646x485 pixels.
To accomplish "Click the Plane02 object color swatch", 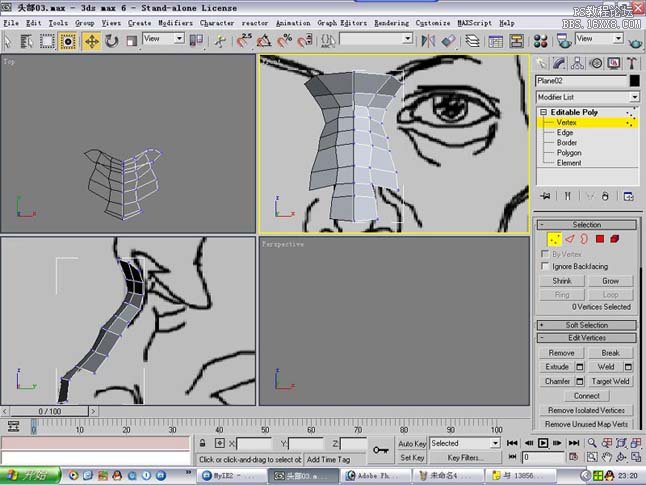I will coord(635,81).
